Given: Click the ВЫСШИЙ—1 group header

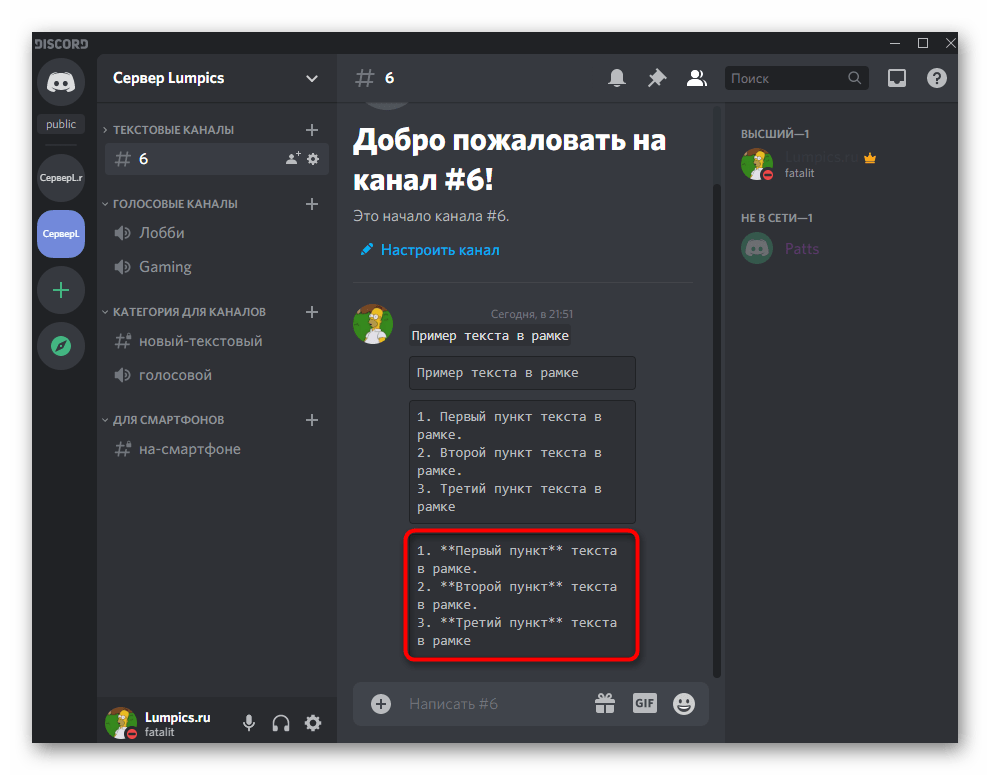Looking at the screenshot, I should point(775,134).
